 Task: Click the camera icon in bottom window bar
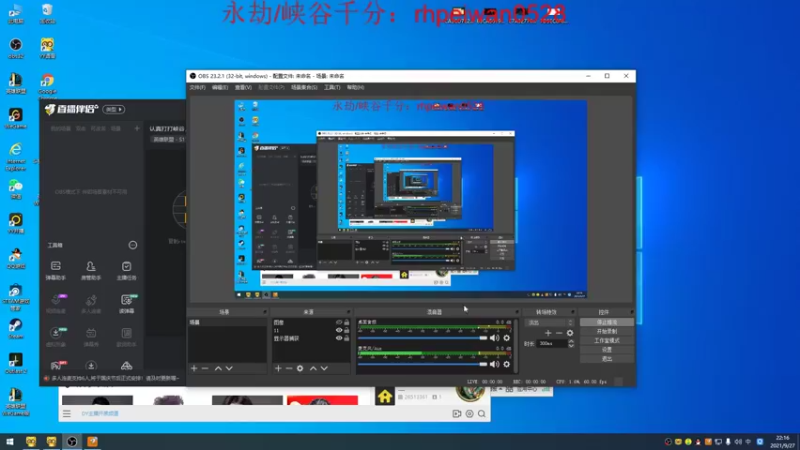(x=457, y=414)
